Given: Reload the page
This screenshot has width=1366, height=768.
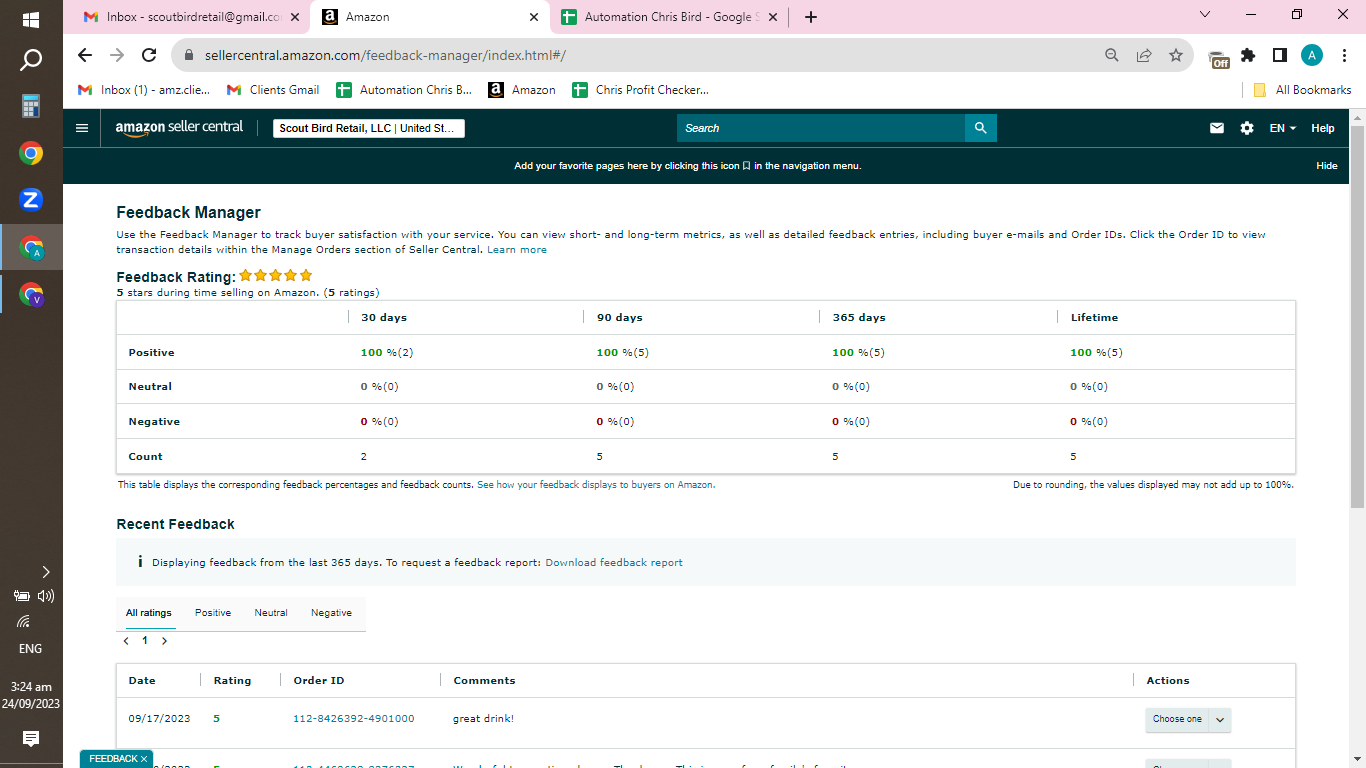Looking at the screenshot, I should [x=149, y=55].
